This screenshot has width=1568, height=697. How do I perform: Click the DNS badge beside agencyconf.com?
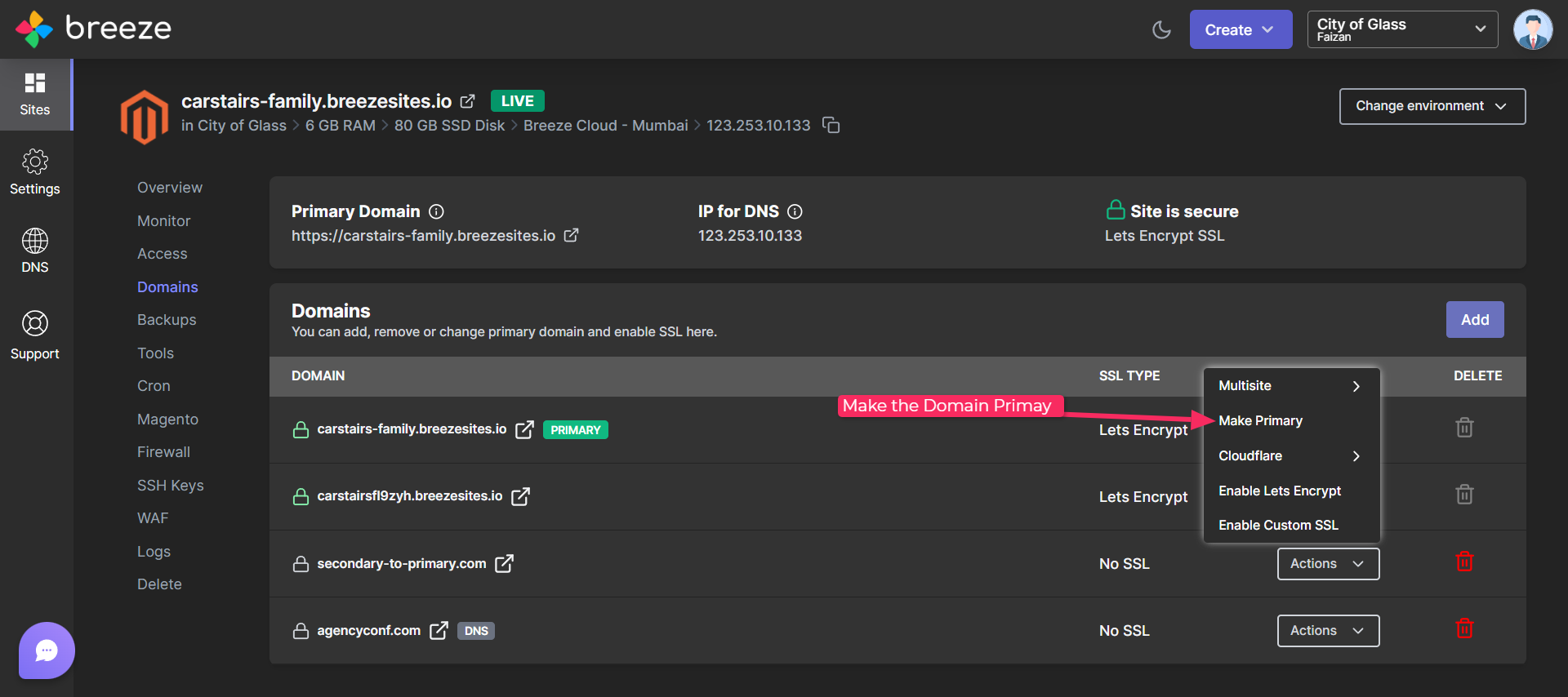pyautogui.click(x=476, y=631)
